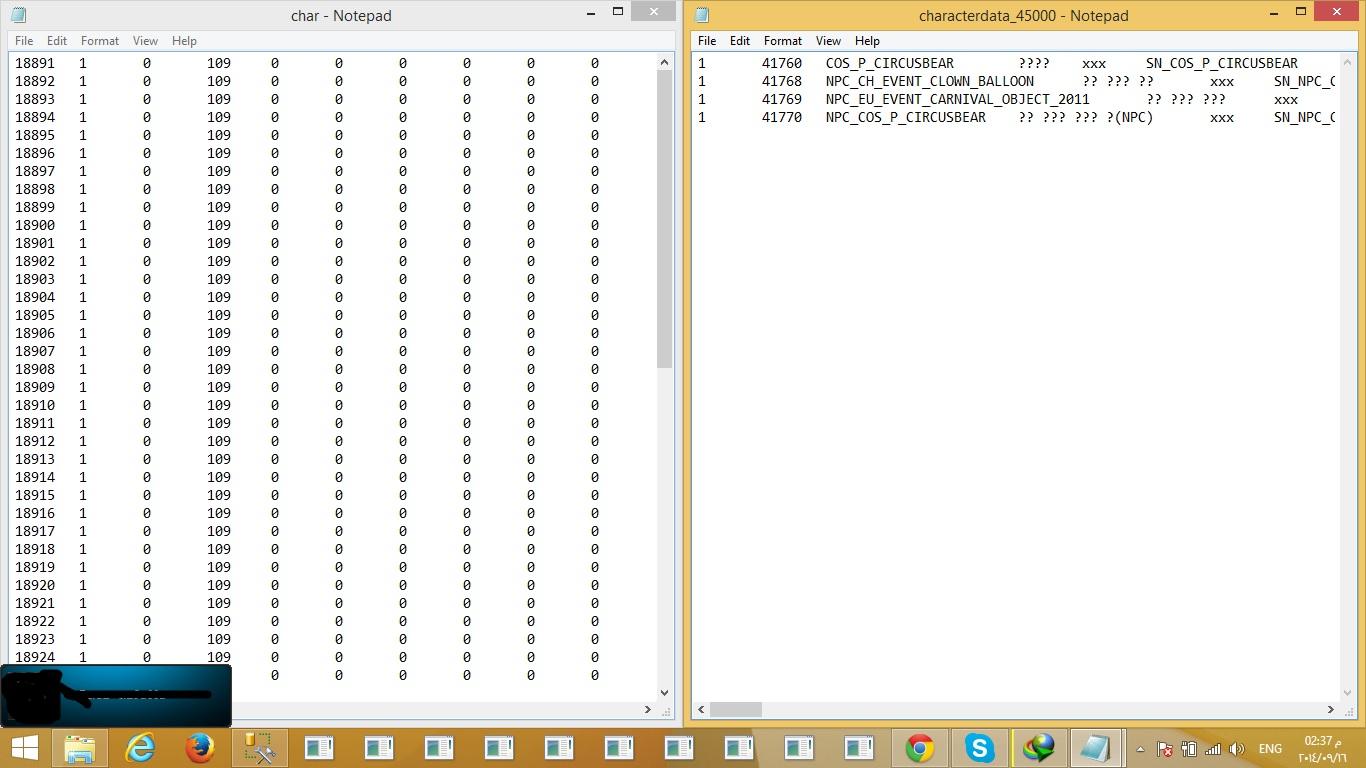
Task: Open View menu in char Notepad
Action: [145, 41]
